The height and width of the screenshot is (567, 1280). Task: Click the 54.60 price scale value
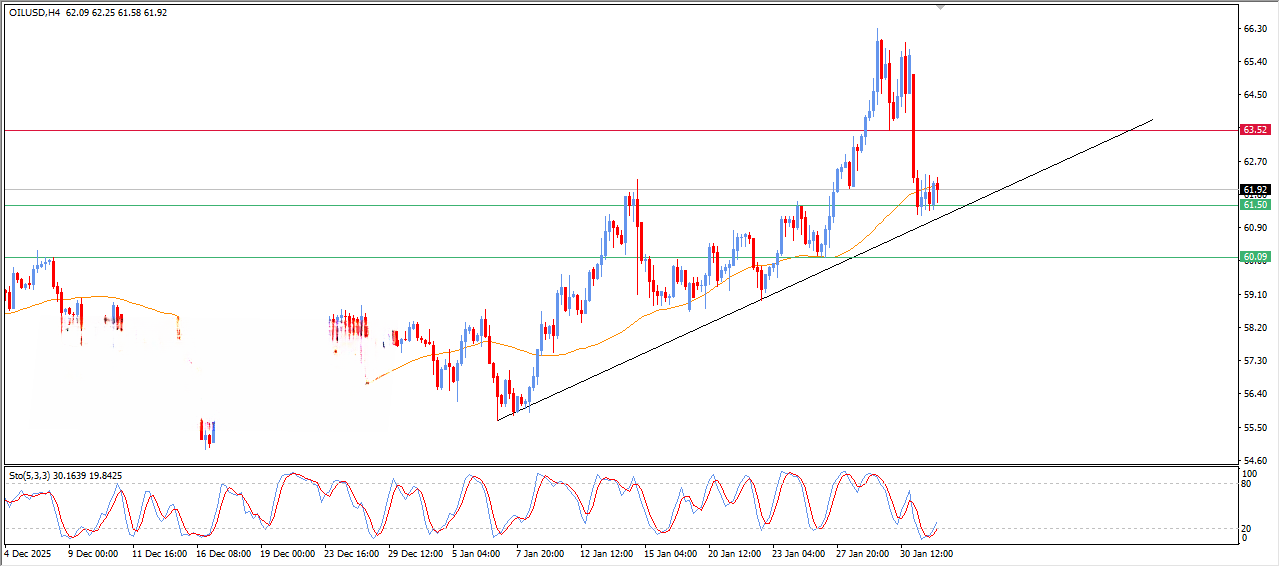coord(1255,460)
